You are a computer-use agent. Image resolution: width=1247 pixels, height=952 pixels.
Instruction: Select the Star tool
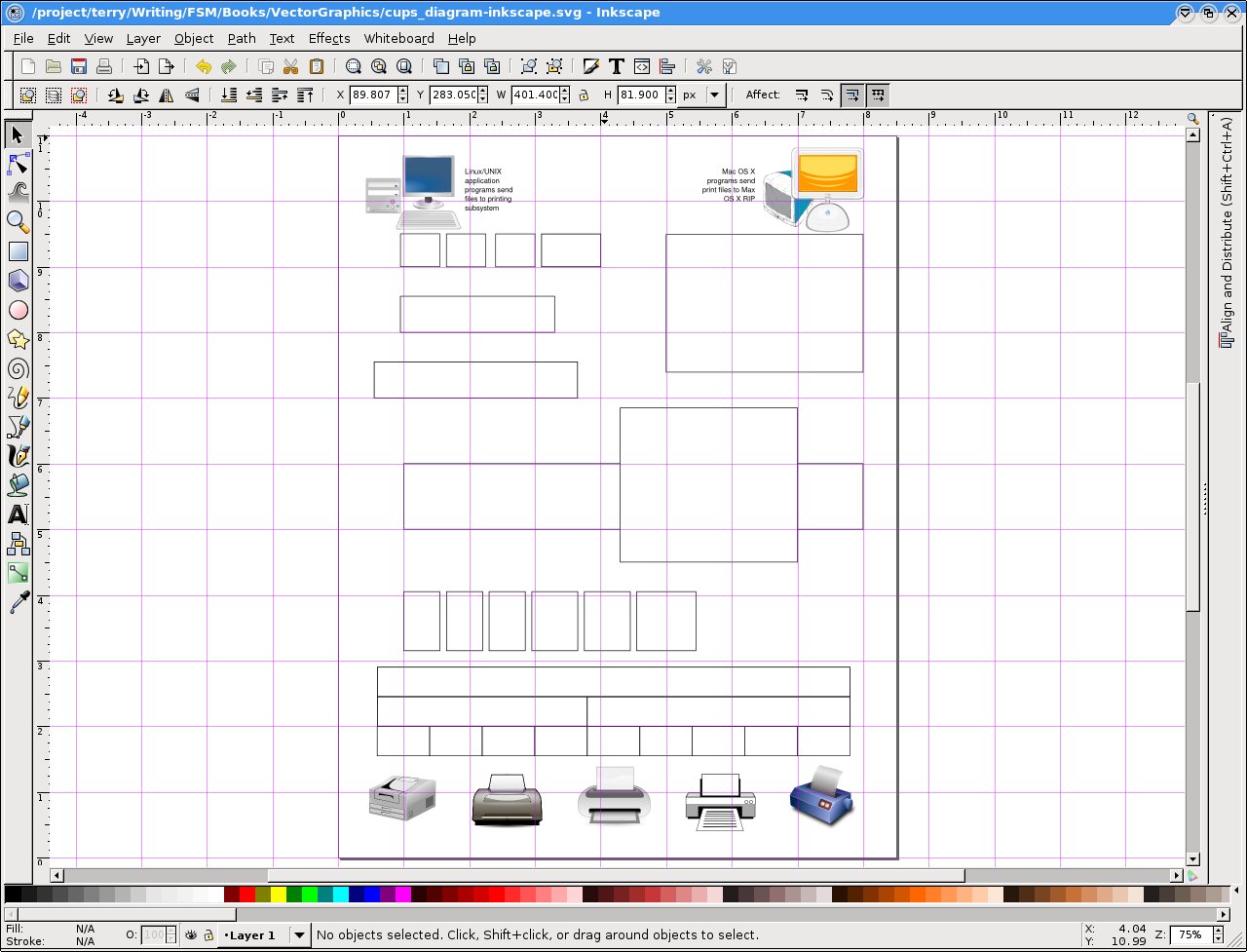(18, 339)
